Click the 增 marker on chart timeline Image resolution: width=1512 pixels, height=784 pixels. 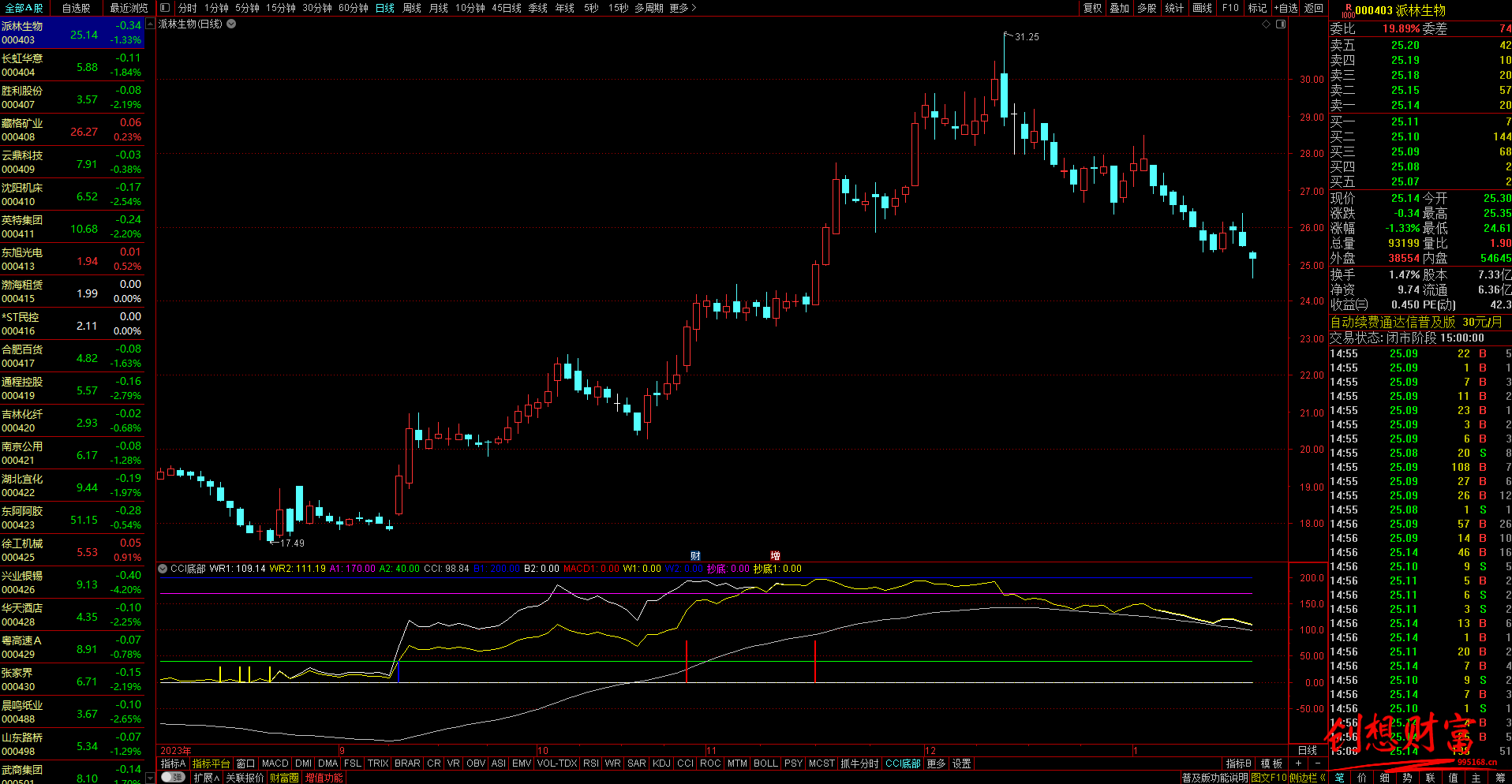pyautogui.click(x=776, y=556)
